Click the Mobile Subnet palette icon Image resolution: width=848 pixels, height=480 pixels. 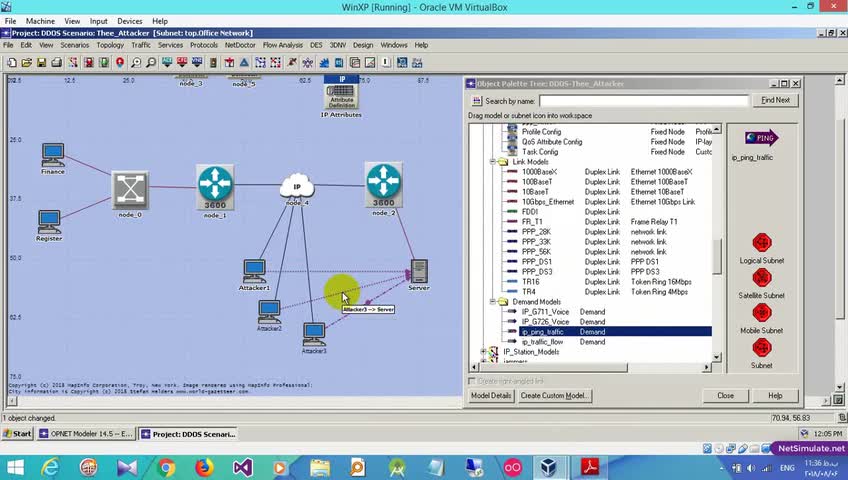[x=761, y=313]
